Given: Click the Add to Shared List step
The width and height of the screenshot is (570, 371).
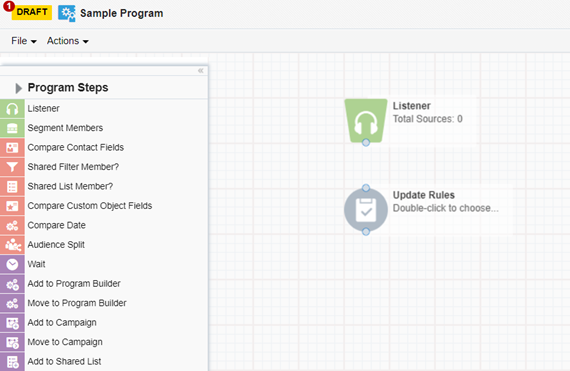Looking at the screenshot, I should tap(64, 362).
